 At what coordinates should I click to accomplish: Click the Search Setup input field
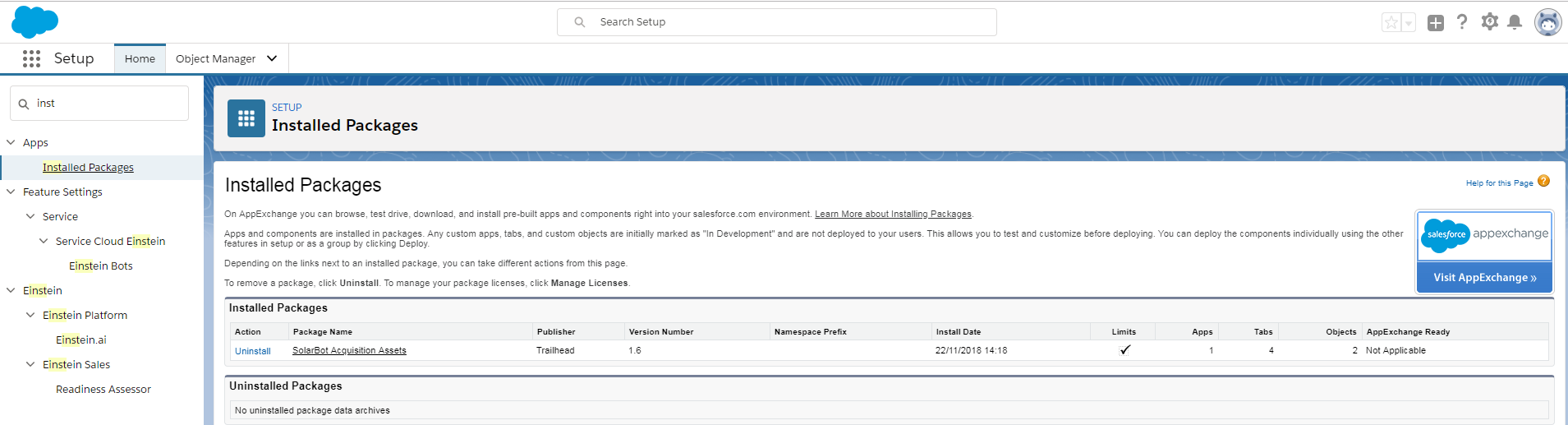click(777, 22)
